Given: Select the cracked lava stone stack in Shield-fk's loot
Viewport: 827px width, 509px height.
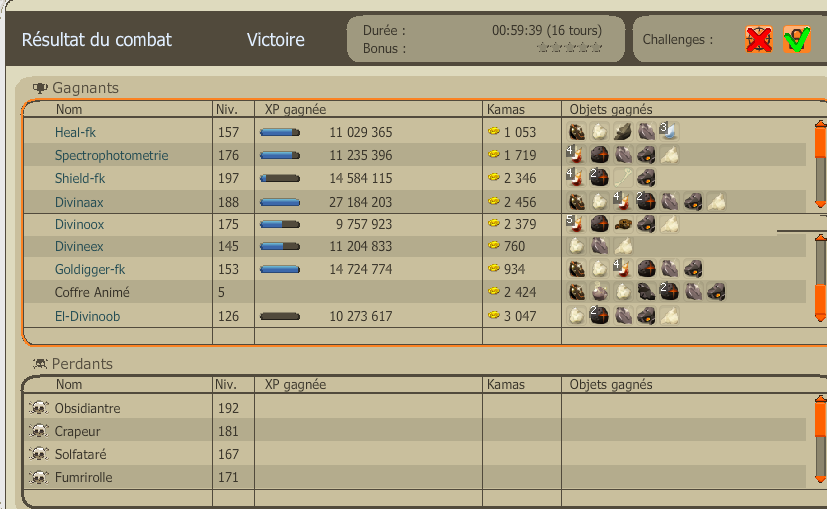Looking at the screenshot, I should point(599,178).
